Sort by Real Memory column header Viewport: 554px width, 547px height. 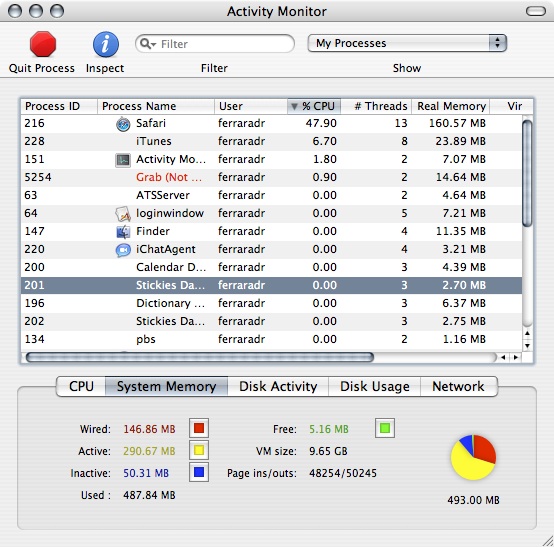pyautogui.click(x=451, y=106)
